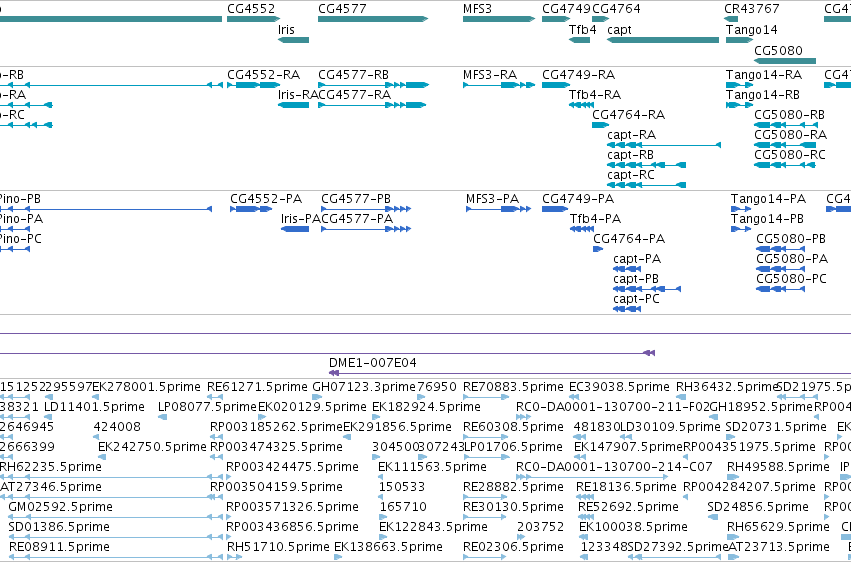Click the capt-PA CDS
The image size is (851, 562).
coord(627,269)
